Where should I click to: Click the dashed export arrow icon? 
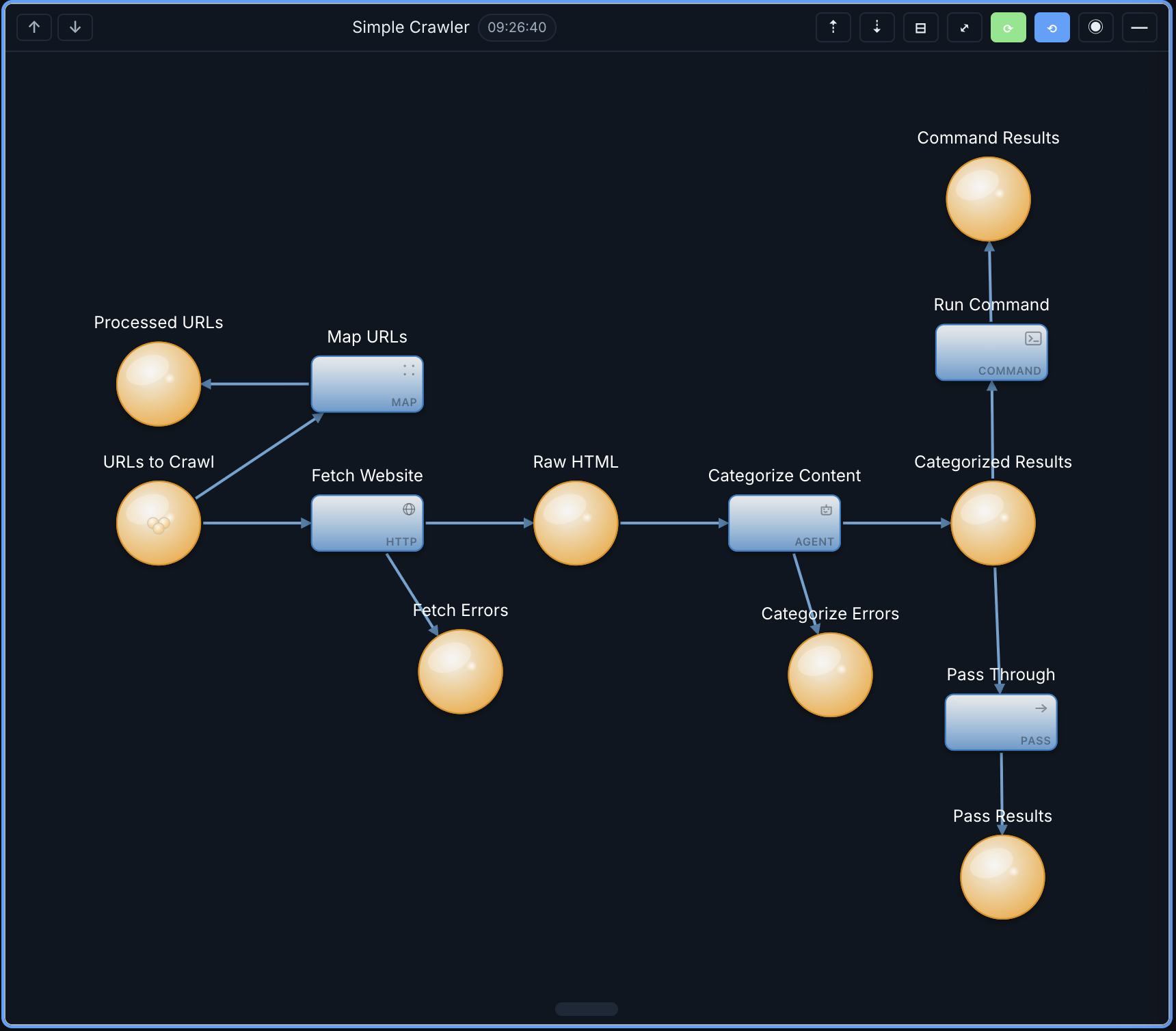[x=833, y=27]
